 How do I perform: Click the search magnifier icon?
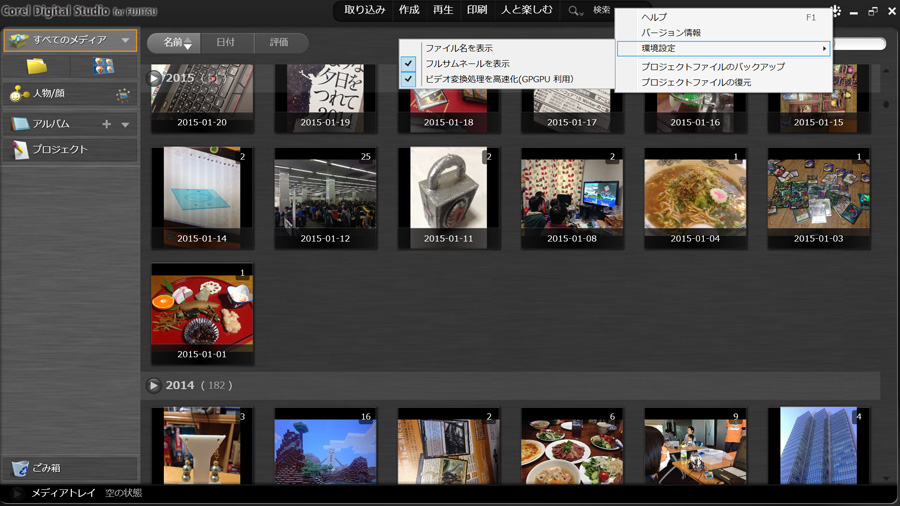575,10
